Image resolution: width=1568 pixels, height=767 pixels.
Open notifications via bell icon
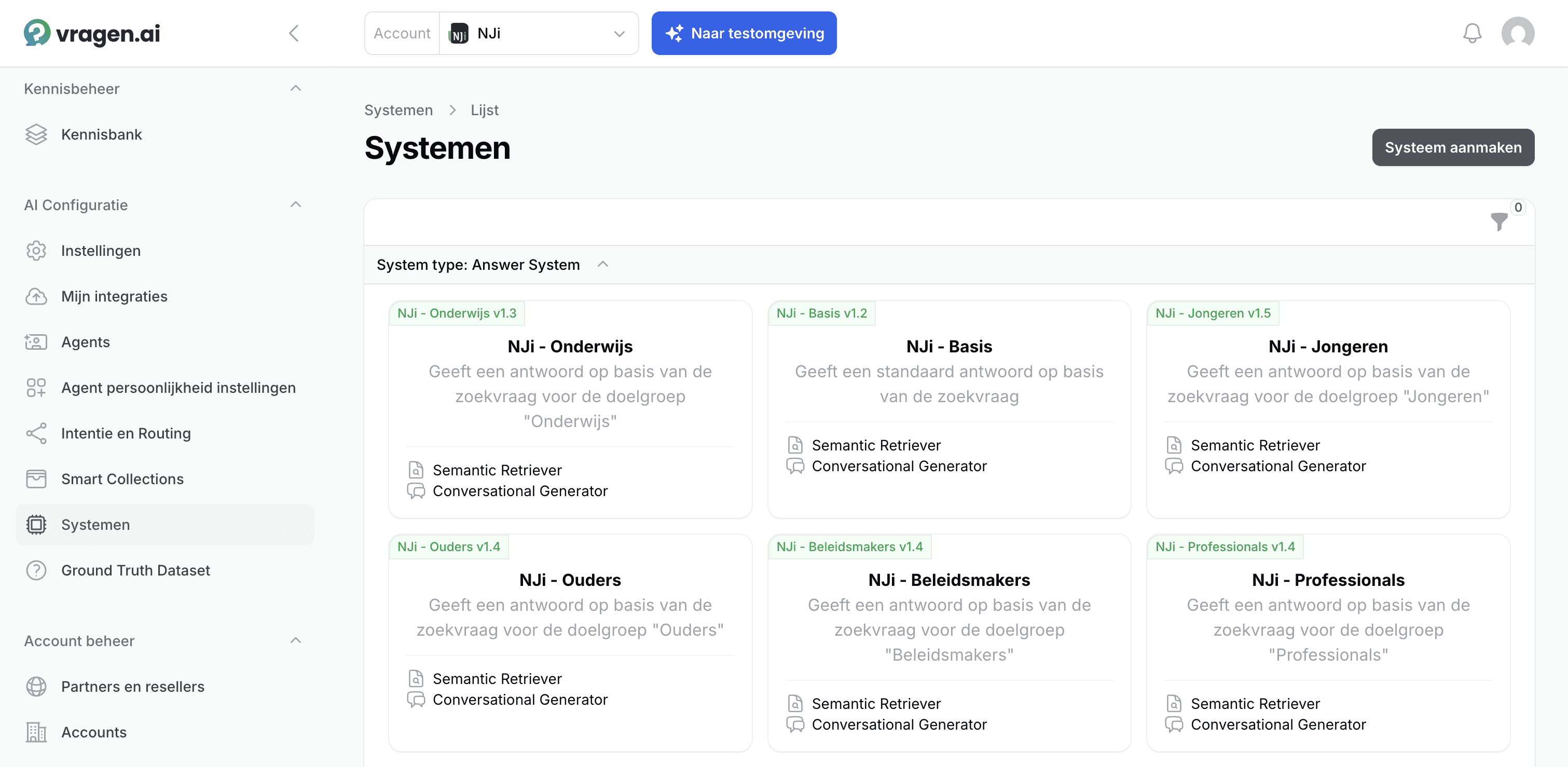pyautogui.click(x=1473, y=33)
